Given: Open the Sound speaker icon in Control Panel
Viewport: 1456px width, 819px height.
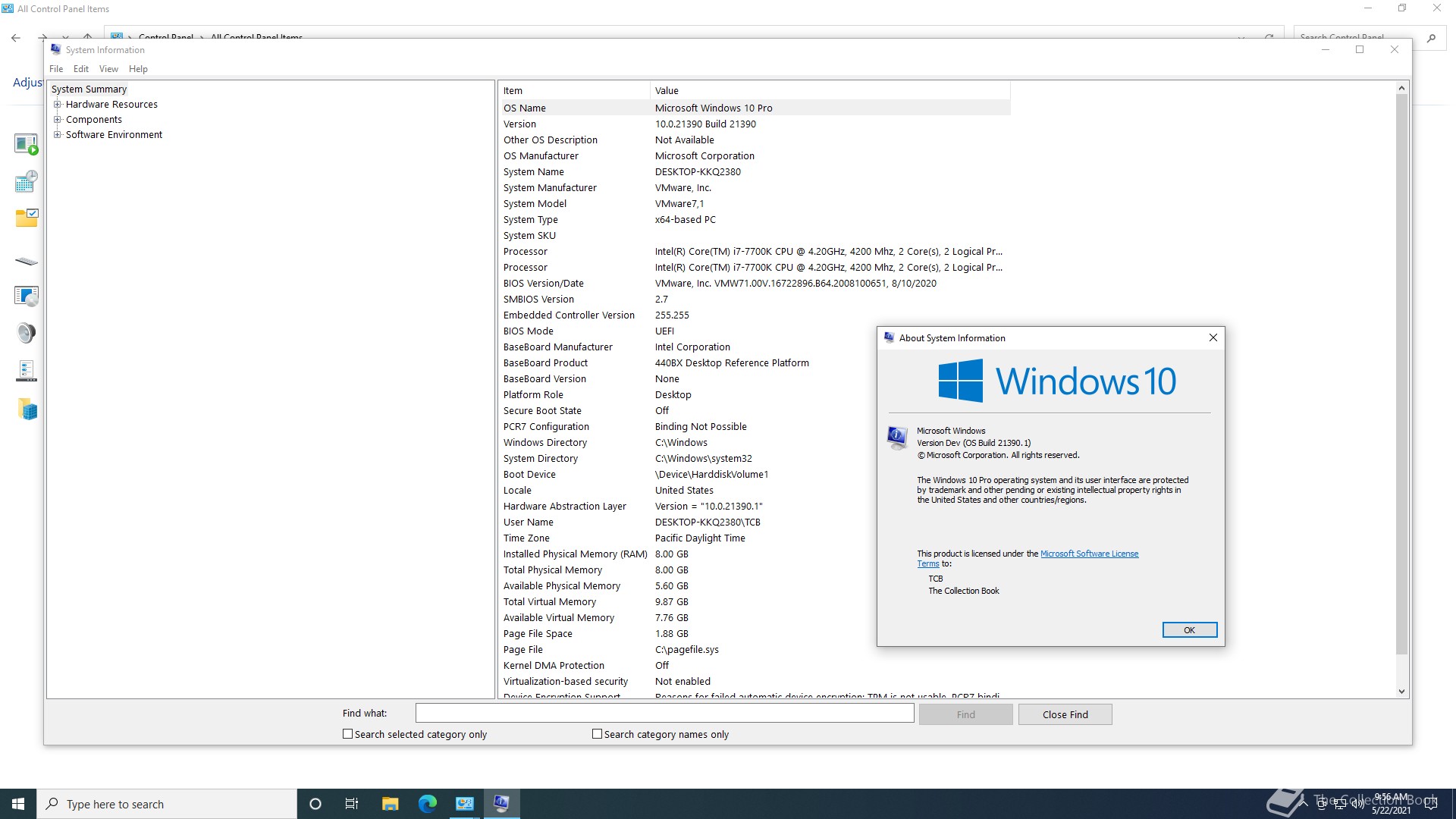Looking at the screenshot, I should (x=27, y=333).
